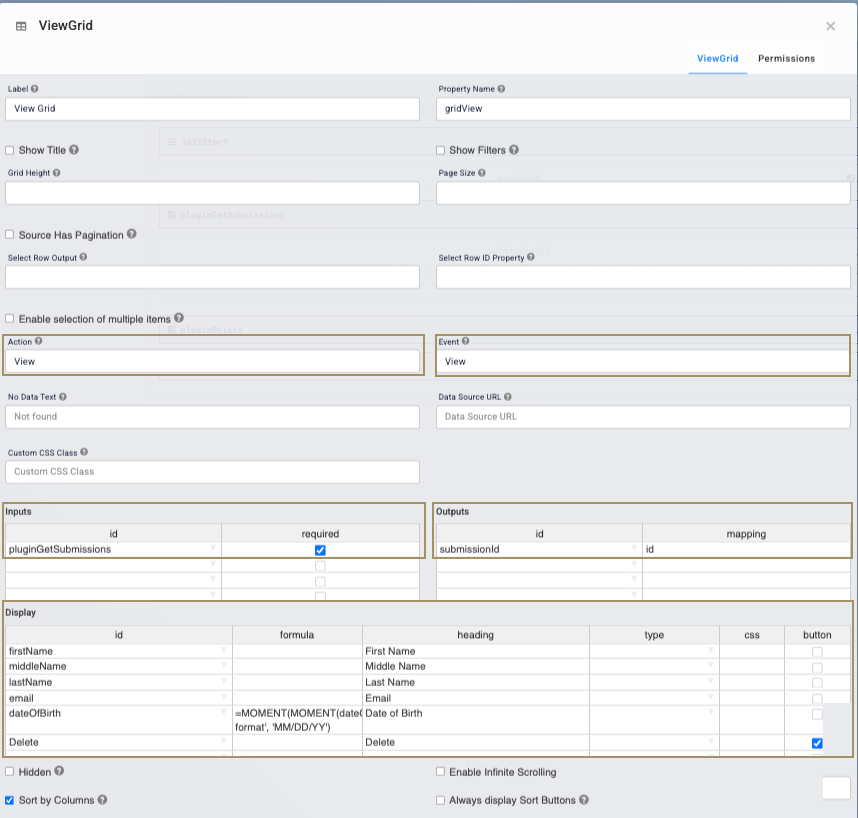Click the grid icon beside the ViewGrid title
The height and width of the screenshot is (818, 858).
tap(20, 25)
